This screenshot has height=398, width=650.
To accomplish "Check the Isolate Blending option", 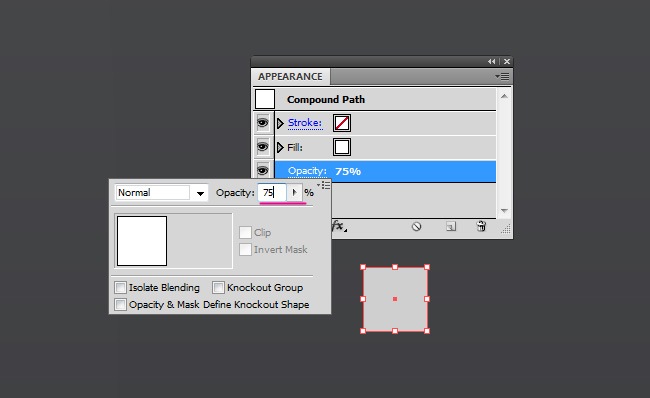I will pyautogui.click(x=121, y=287).
